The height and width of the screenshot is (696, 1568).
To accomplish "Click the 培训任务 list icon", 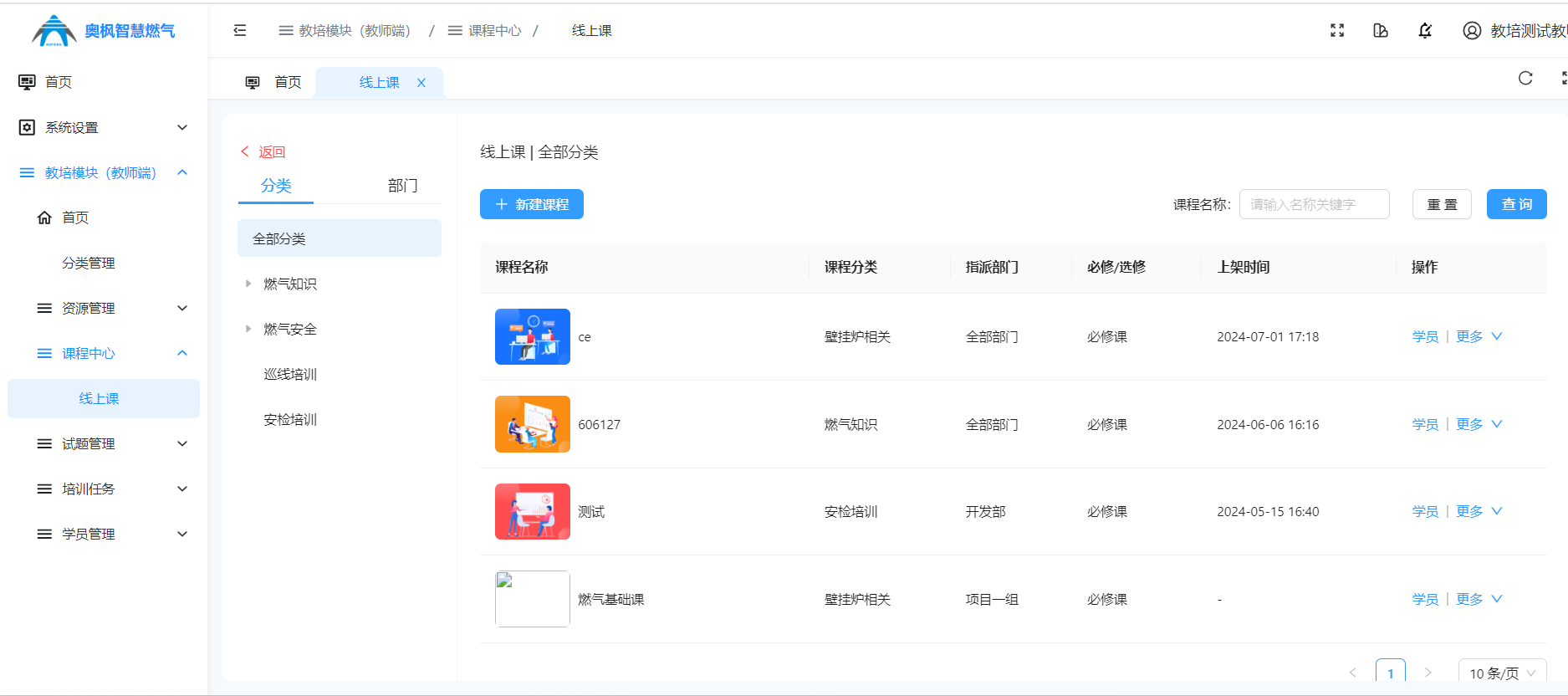I will [x=44, y=489].
